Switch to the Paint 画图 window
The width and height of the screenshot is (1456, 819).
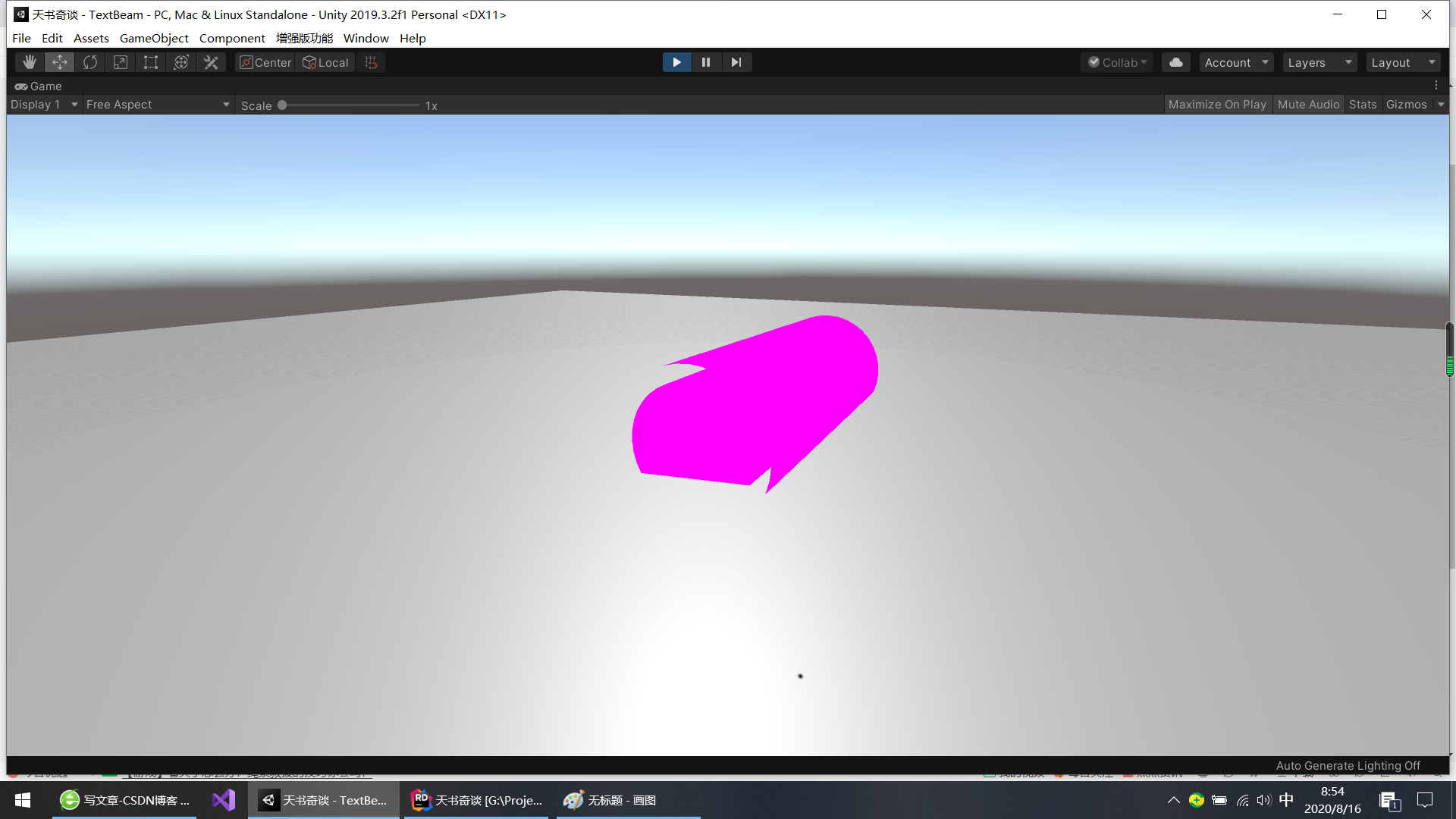[x=628, y=800]
